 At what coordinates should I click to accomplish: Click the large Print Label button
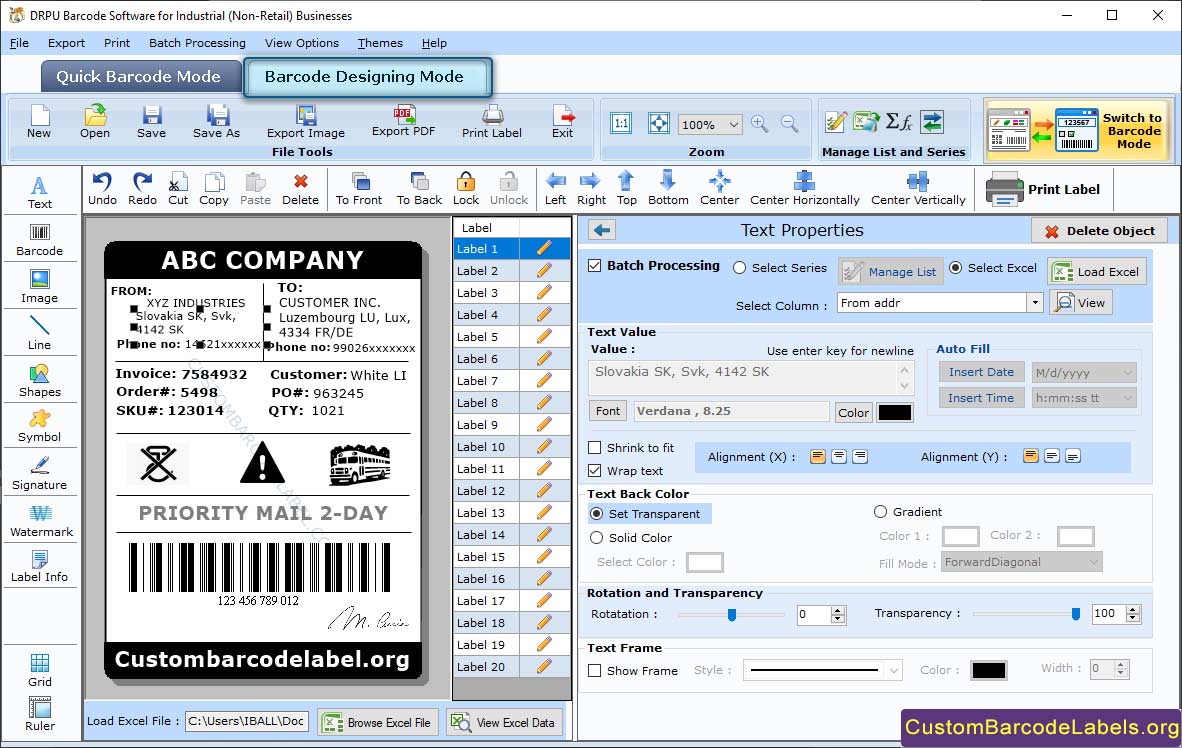[x=1044, y=189]
